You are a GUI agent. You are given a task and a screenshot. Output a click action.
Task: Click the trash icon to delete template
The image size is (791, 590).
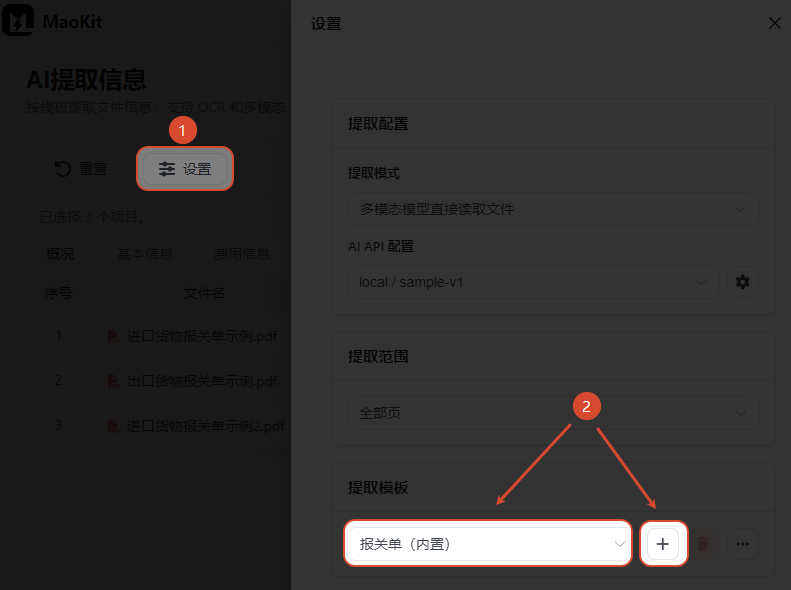click(x=703, y=544)
